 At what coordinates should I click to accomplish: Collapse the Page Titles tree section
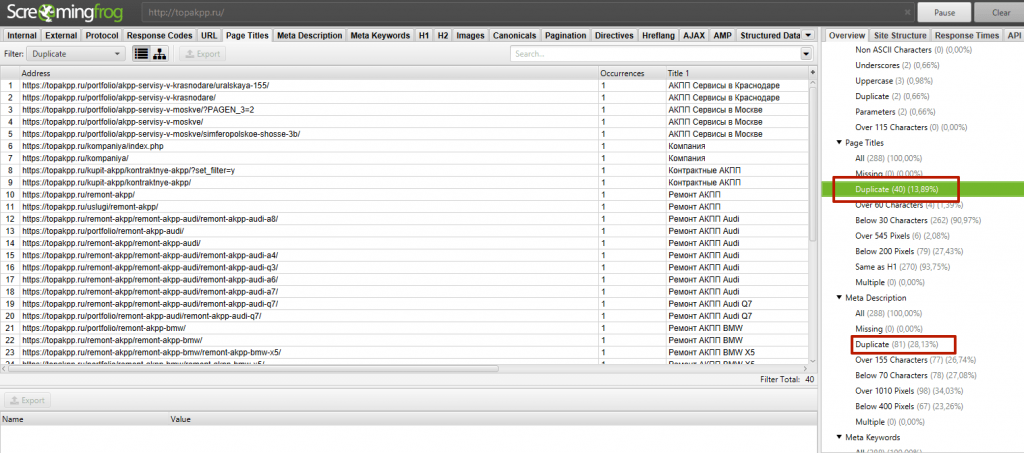pos(838,143)
